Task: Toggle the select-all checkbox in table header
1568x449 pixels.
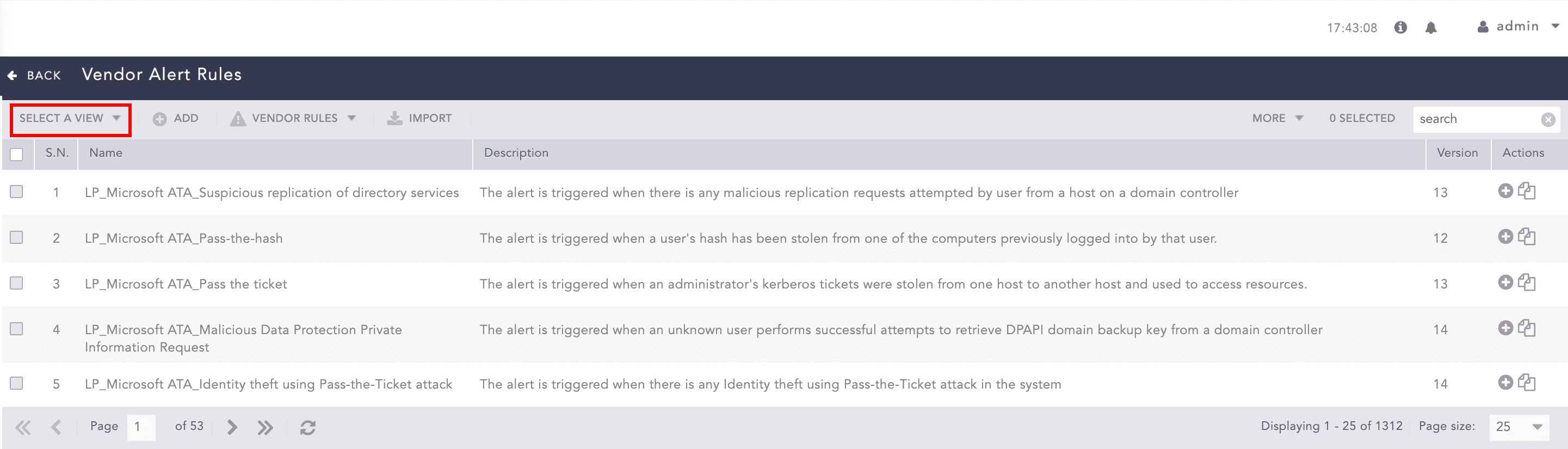Action: (x=16, y=154)
